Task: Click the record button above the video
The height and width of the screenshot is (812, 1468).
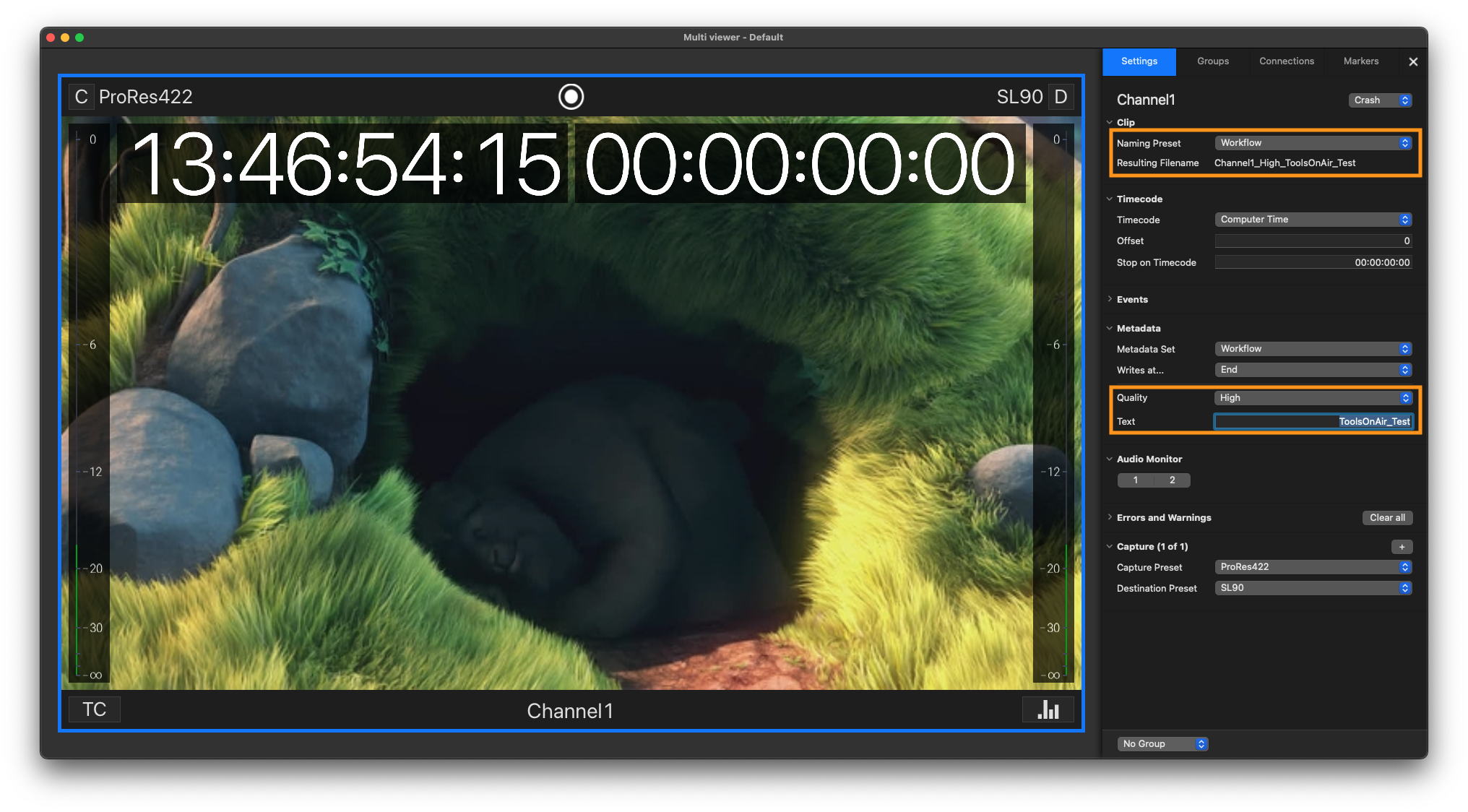Action: pyautogui.click(x=571, y=97)
